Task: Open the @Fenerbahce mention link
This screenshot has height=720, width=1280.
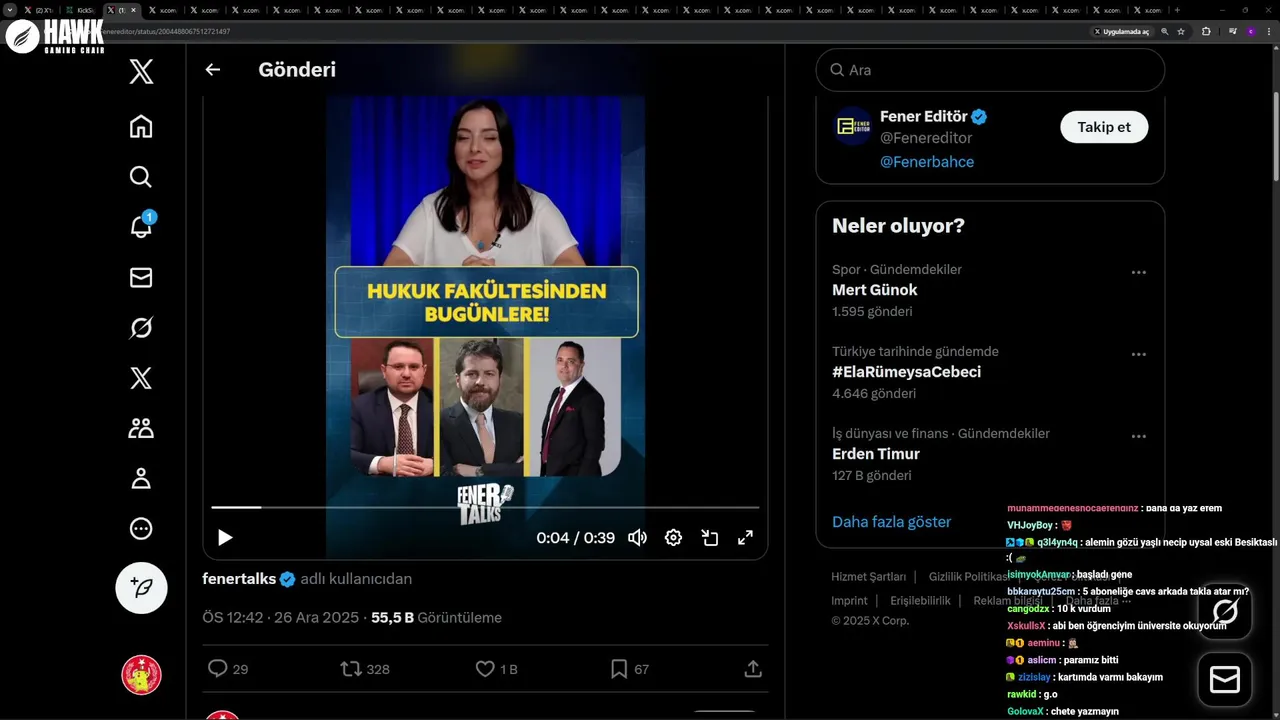Action: click(x=927, y=162)
